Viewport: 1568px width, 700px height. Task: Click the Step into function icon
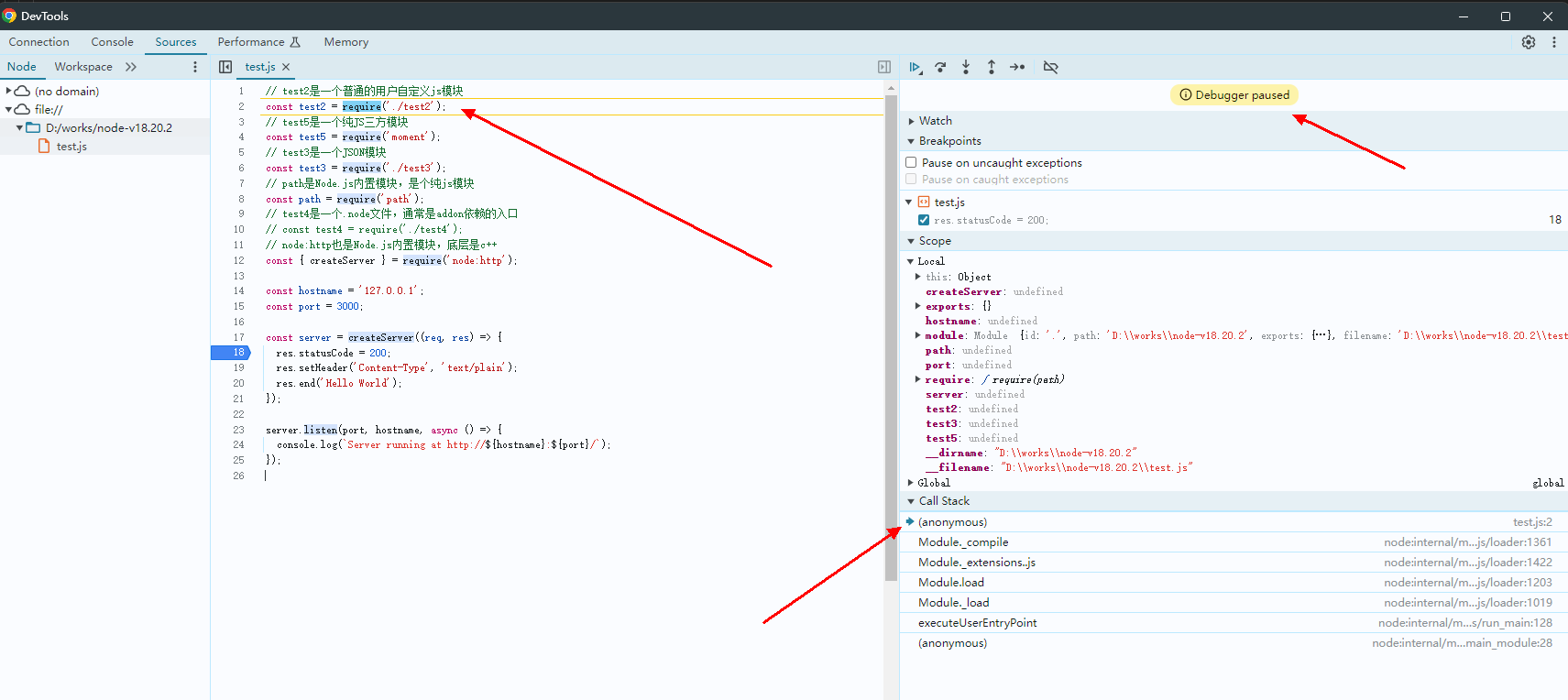click(966, 67)
